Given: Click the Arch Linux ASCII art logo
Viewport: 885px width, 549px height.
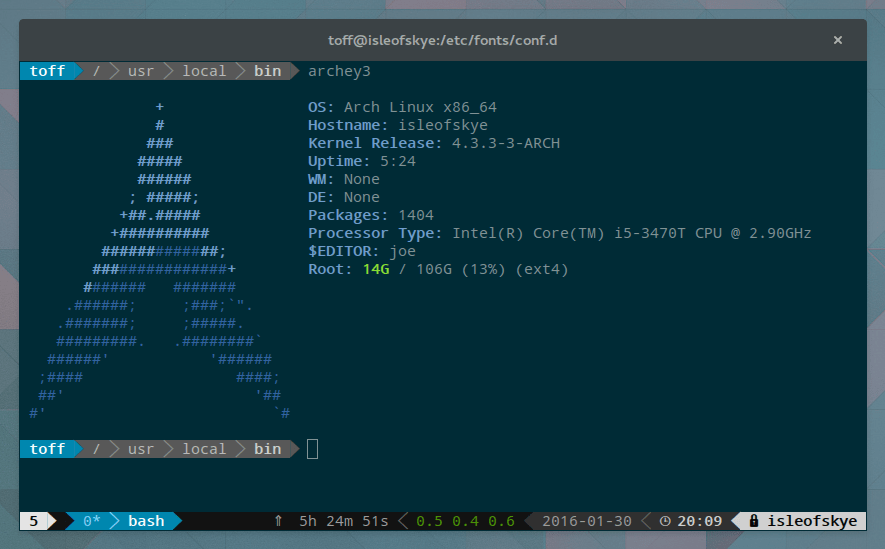Looking at the screenshot, I should coord(160,260).
